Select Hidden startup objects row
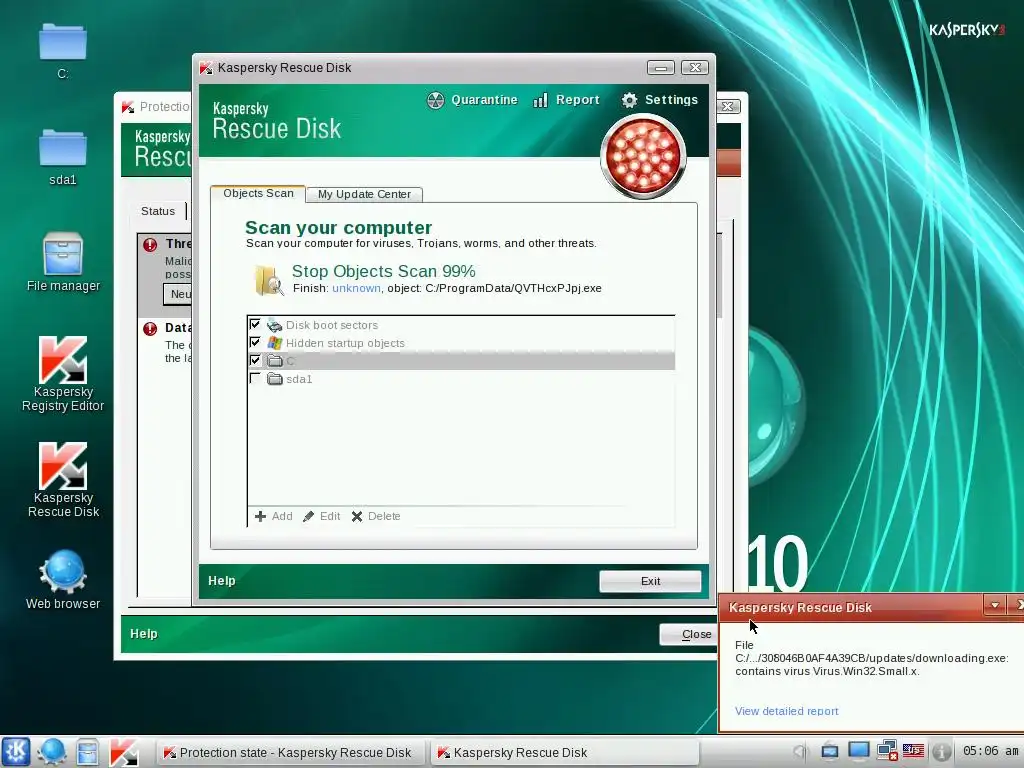 point(461,343)
